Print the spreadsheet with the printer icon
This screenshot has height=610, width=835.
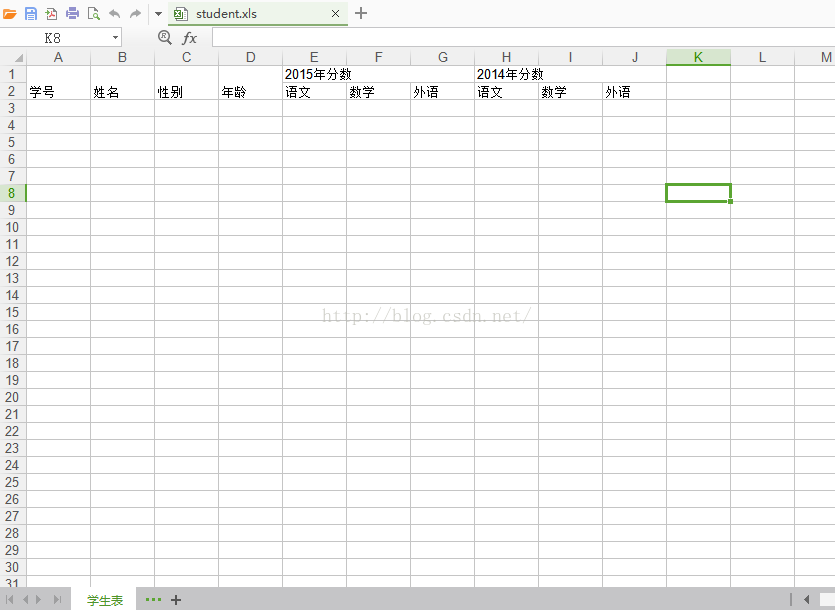pyautogui.click(x=72, y=14)
